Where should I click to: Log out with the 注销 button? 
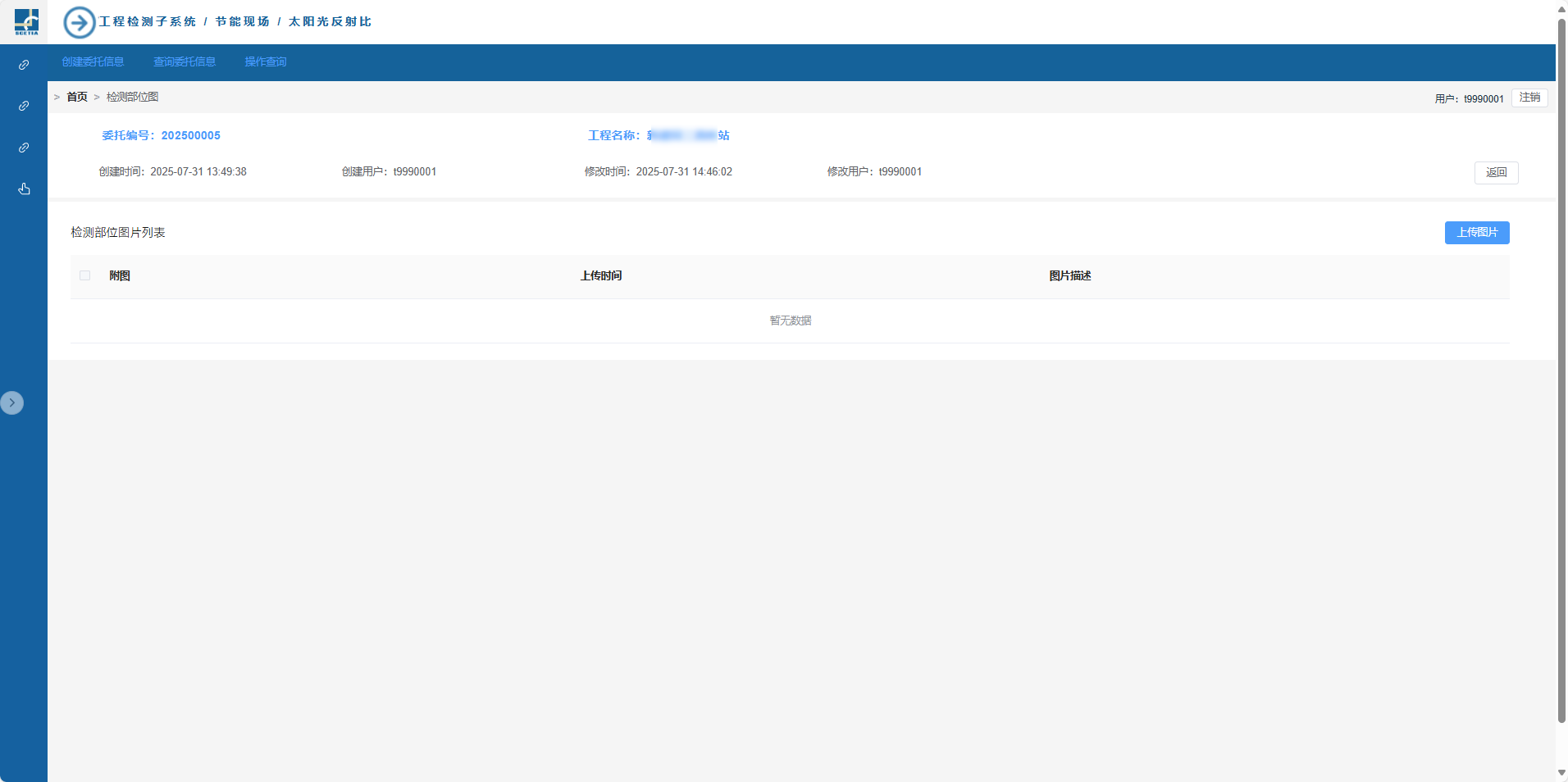click(1529, 98)
